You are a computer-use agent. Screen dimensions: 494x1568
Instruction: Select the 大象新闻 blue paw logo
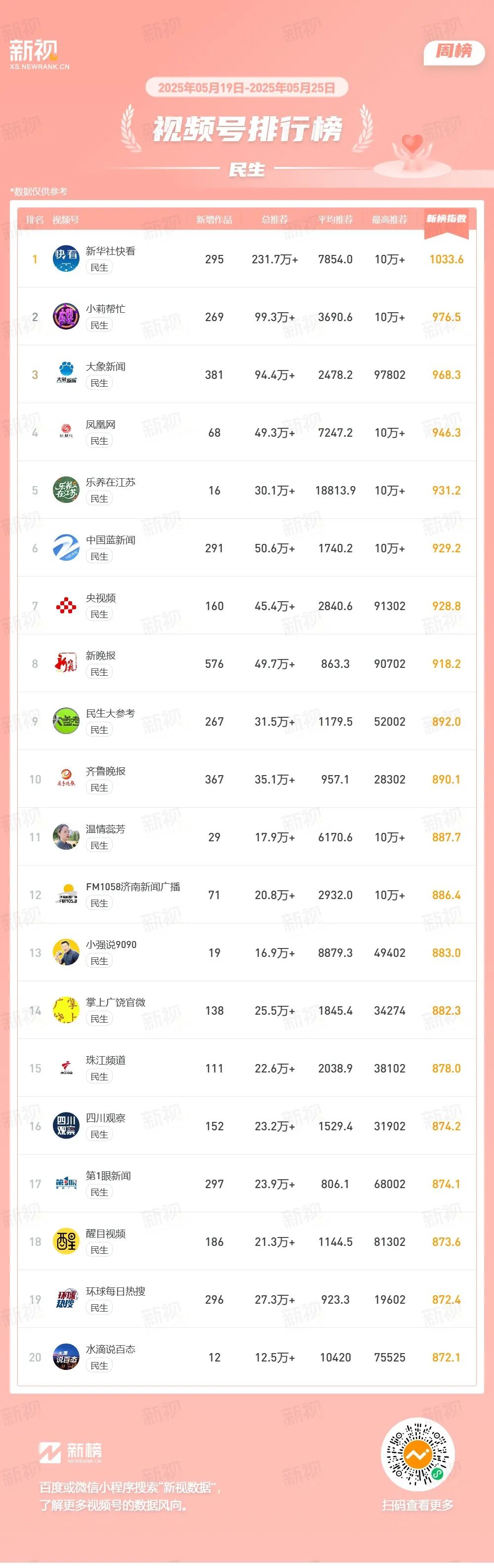click(x=66, y=374)
